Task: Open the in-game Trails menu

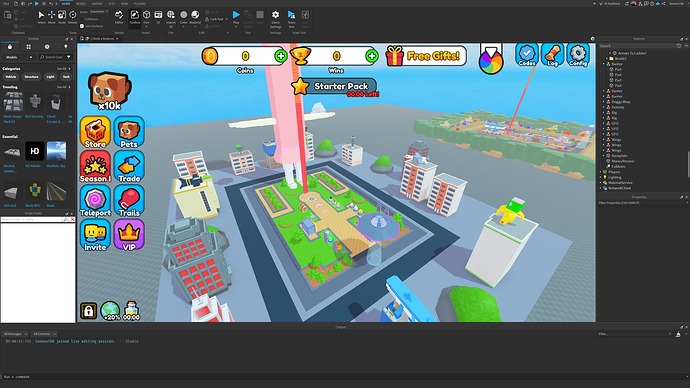Action: coord(129,201)
